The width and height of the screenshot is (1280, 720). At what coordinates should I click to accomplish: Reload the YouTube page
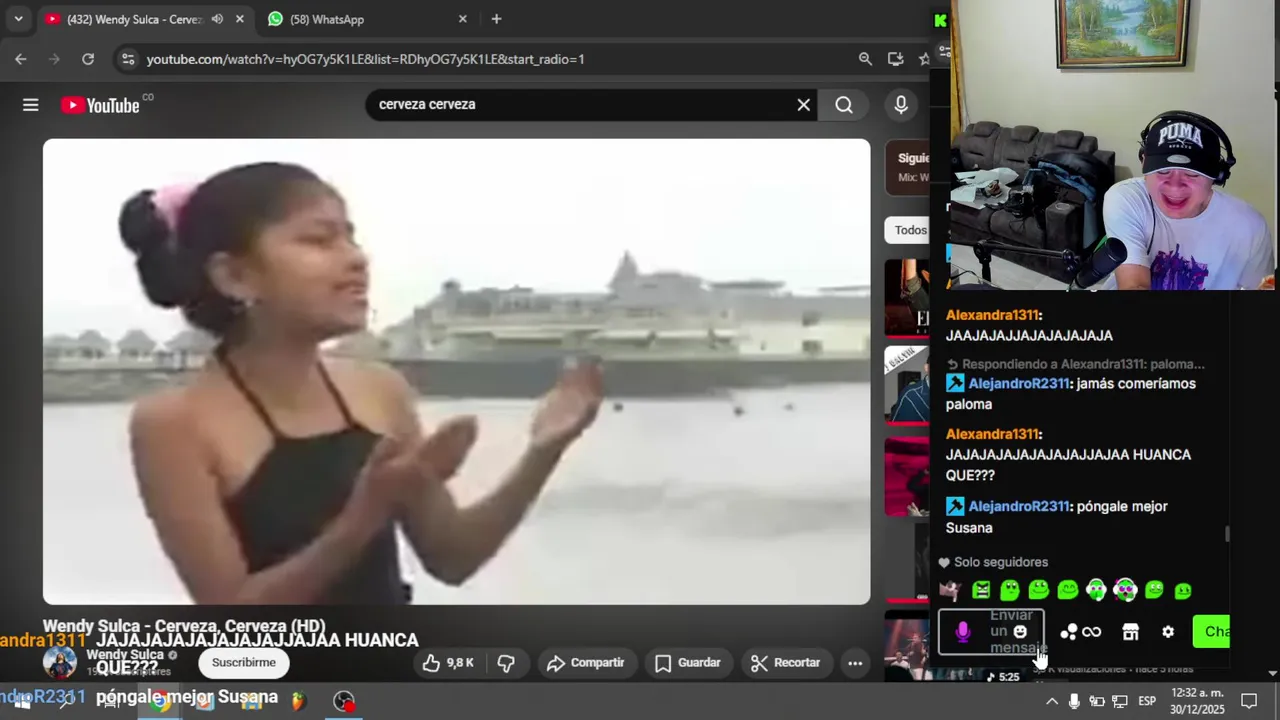pyautogui.click(x=88, y=59)
